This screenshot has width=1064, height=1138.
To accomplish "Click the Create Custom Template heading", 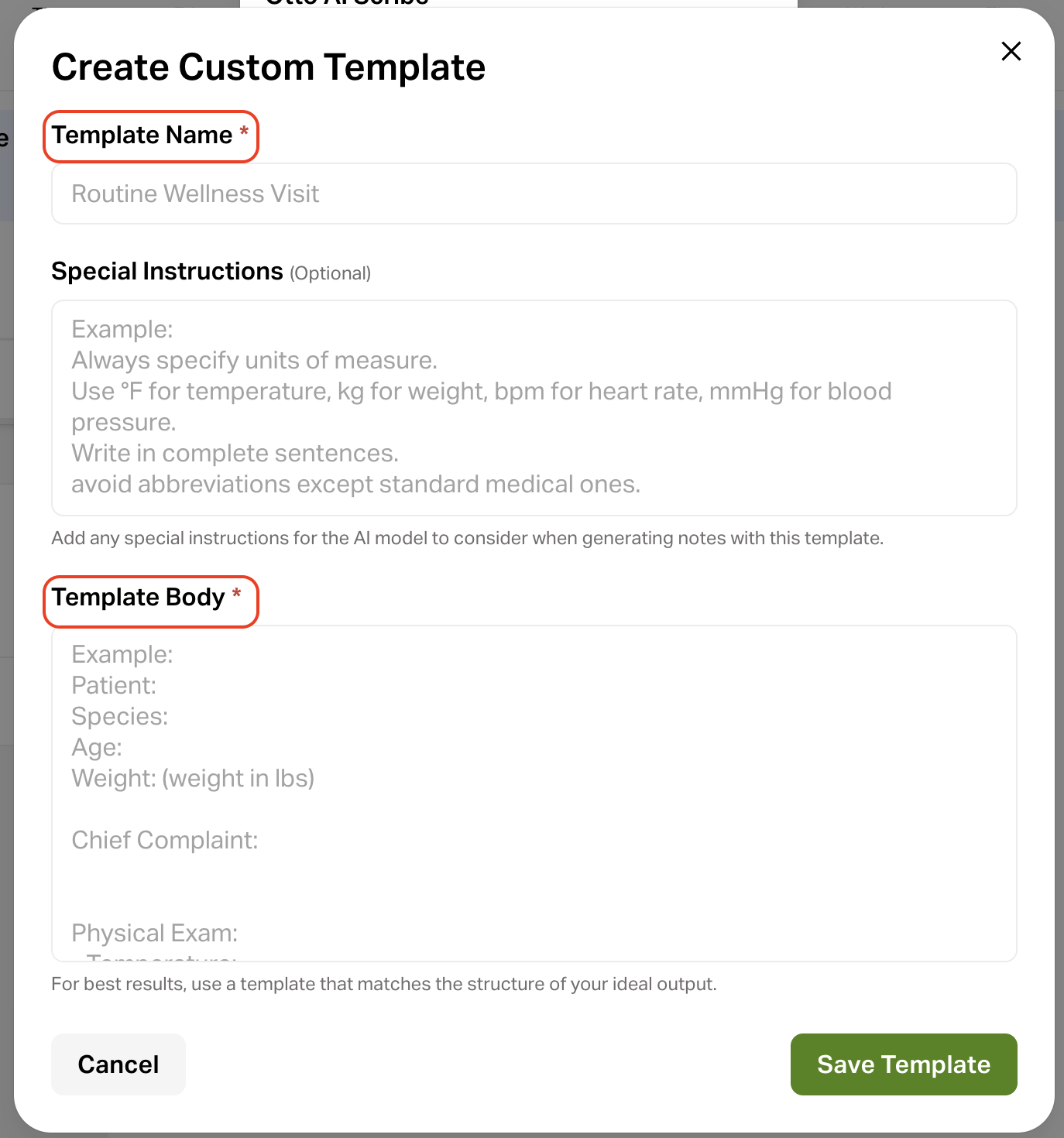I will tap(269, 67).
